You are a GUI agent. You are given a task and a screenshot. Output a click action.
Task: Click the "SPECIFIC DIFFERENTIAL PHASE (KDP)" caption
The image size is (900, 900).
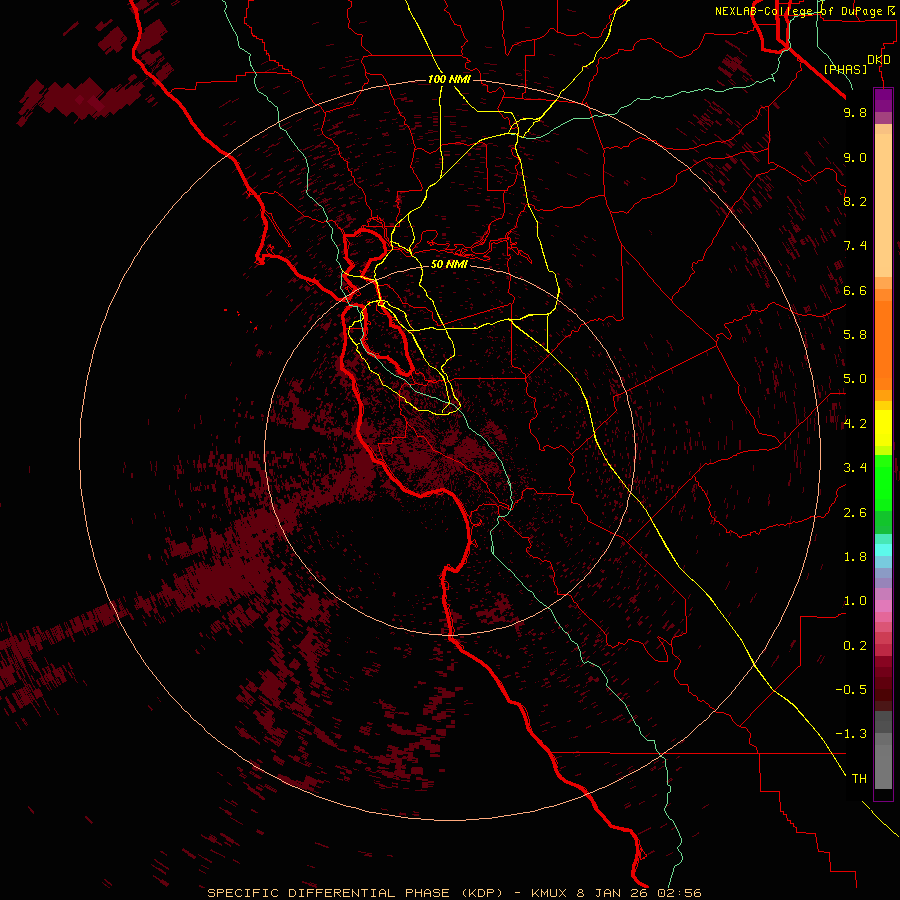click(355, 893)
